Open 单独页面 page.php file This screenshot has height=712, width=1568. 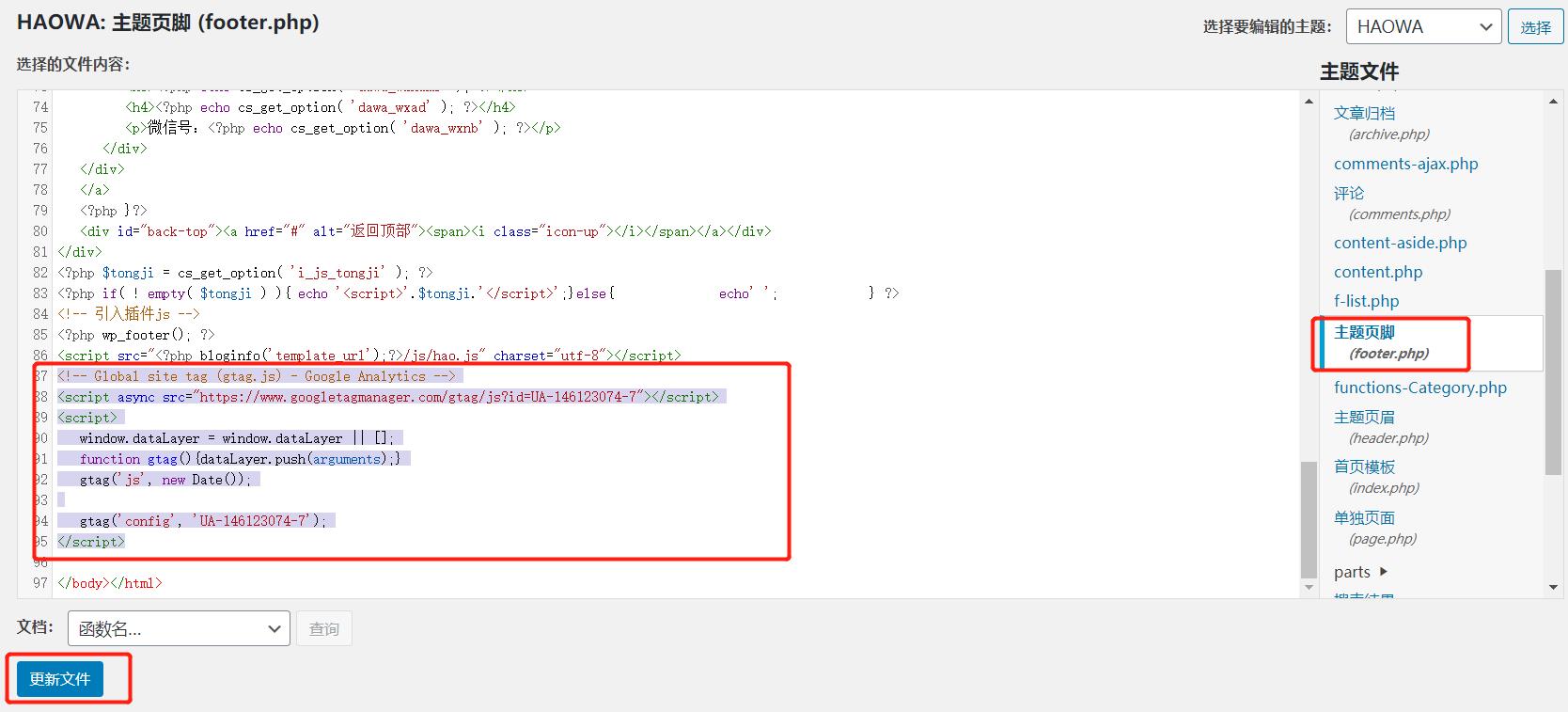[x=1375, y=528]
